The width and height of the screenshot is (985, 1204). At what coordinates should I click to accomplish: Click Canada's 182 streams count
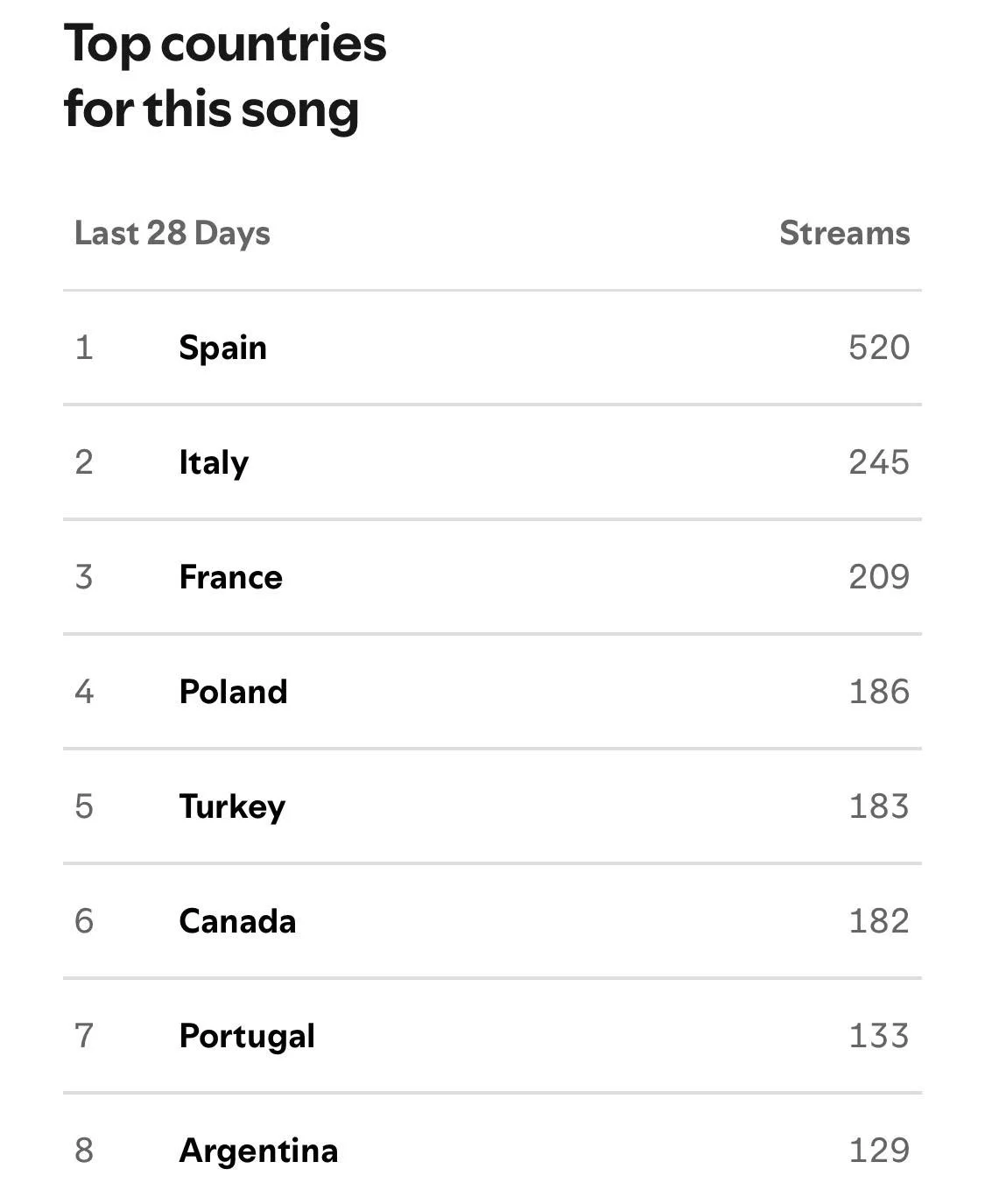point(878,921)
